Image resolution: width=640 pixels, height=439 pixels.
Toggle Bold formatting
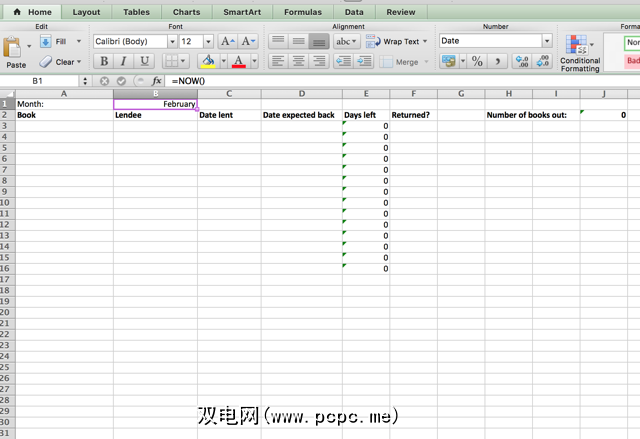pyautogui.click(x=104, y=62)
